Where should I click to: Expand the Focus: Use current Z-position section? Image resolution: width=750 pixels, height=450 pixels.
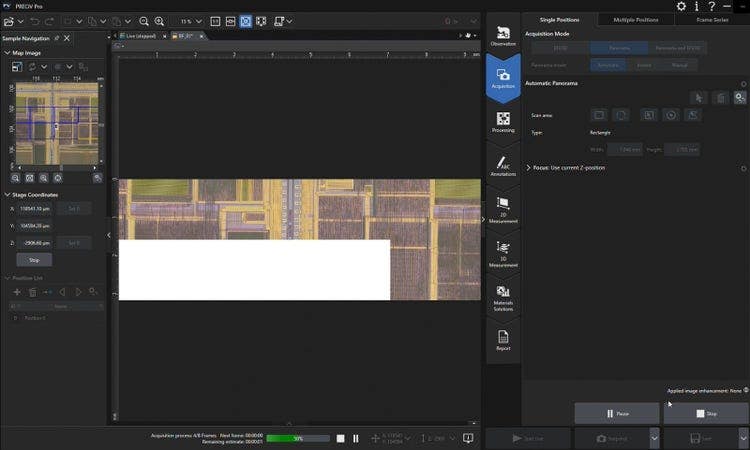click(x=528, y=168)
